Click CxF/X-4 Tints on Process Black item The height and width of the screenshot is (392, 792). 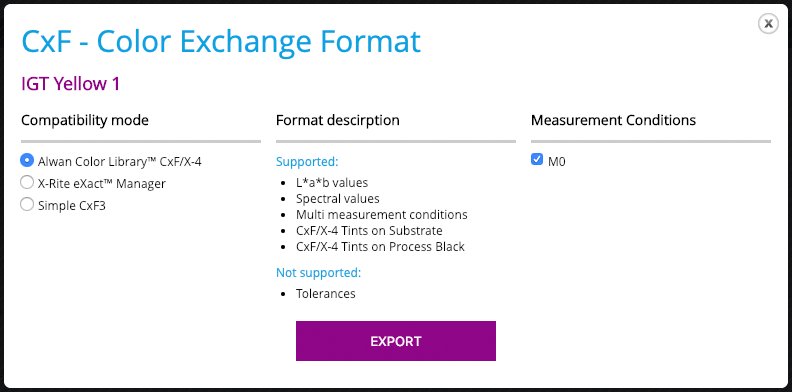[380, 247]
